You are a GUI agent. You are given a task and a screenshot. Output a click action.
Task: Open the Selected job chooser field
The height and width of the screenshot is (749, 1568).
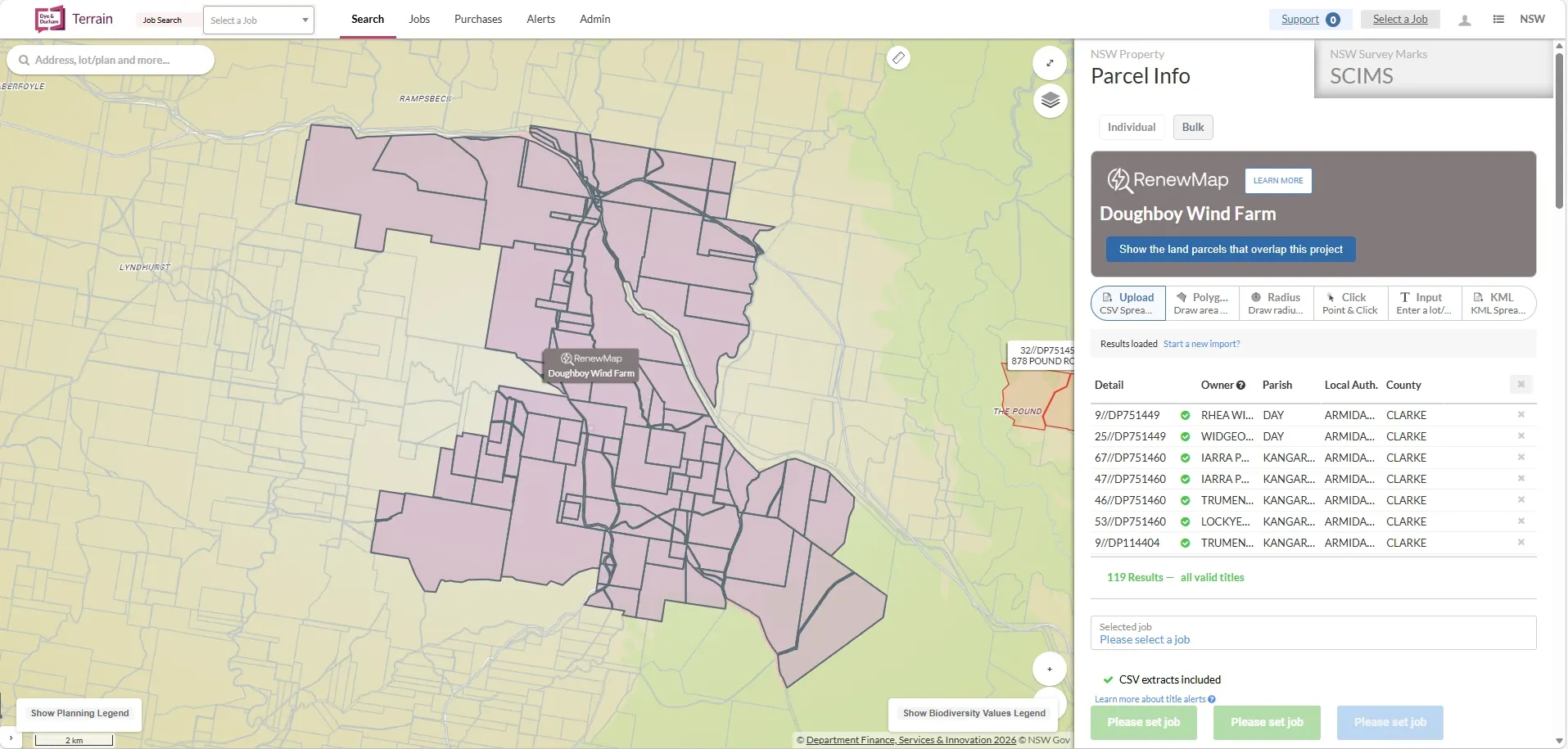coord(1313,633)
